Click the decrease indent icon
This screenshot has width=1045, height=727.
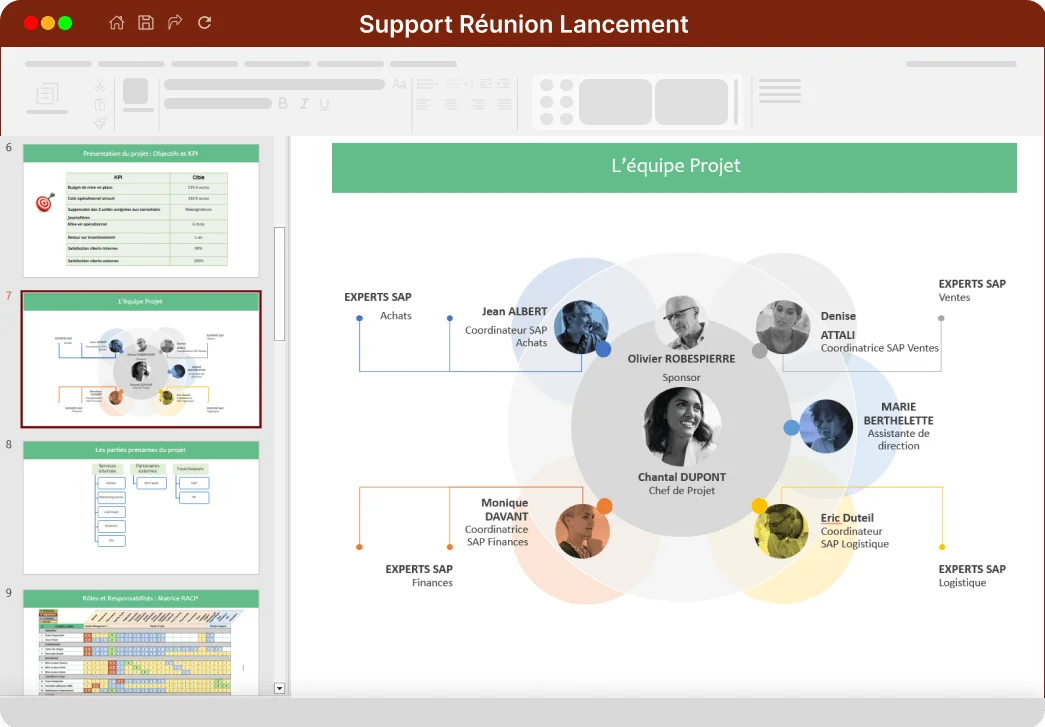[485, 83]
